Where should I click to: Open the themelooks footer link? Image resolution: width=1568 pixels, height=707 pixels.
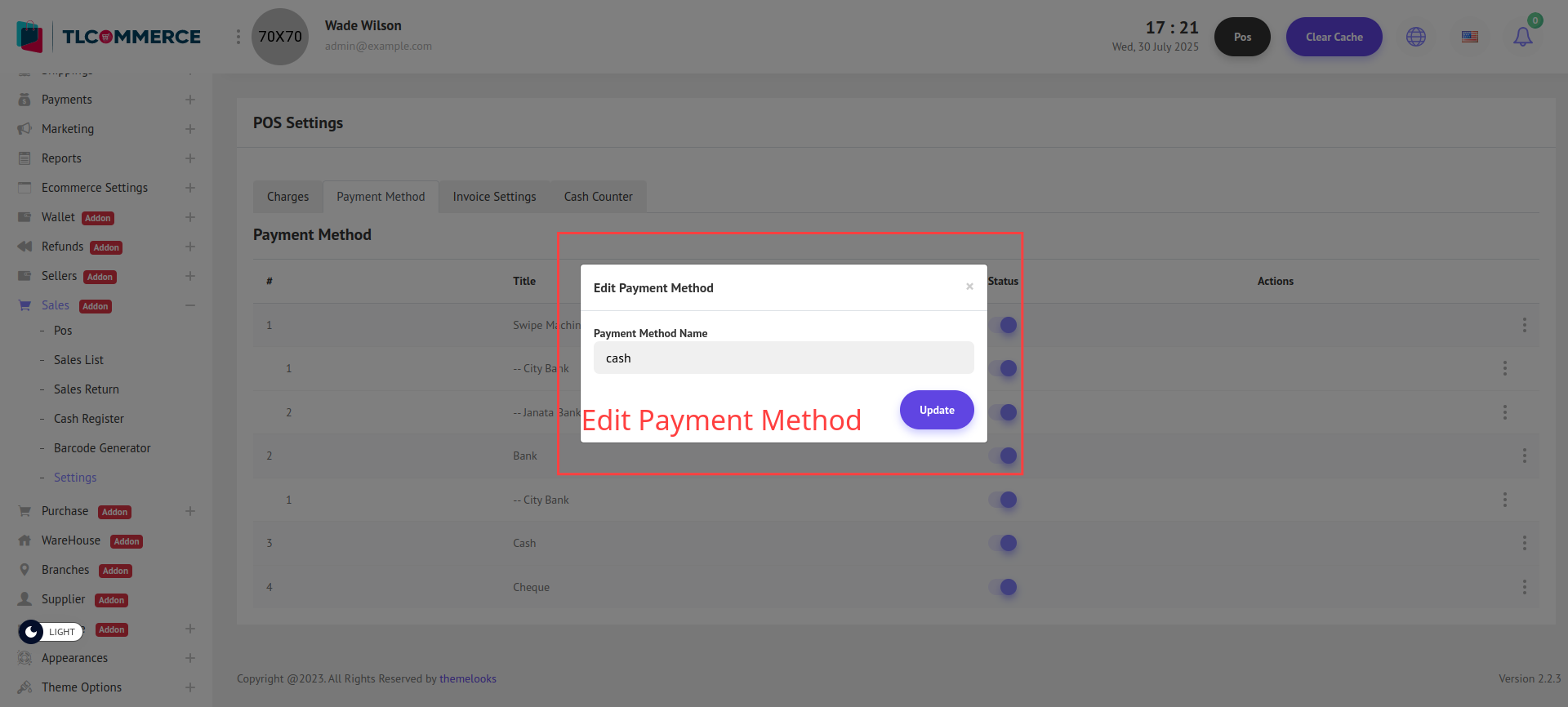coord(467,678)
